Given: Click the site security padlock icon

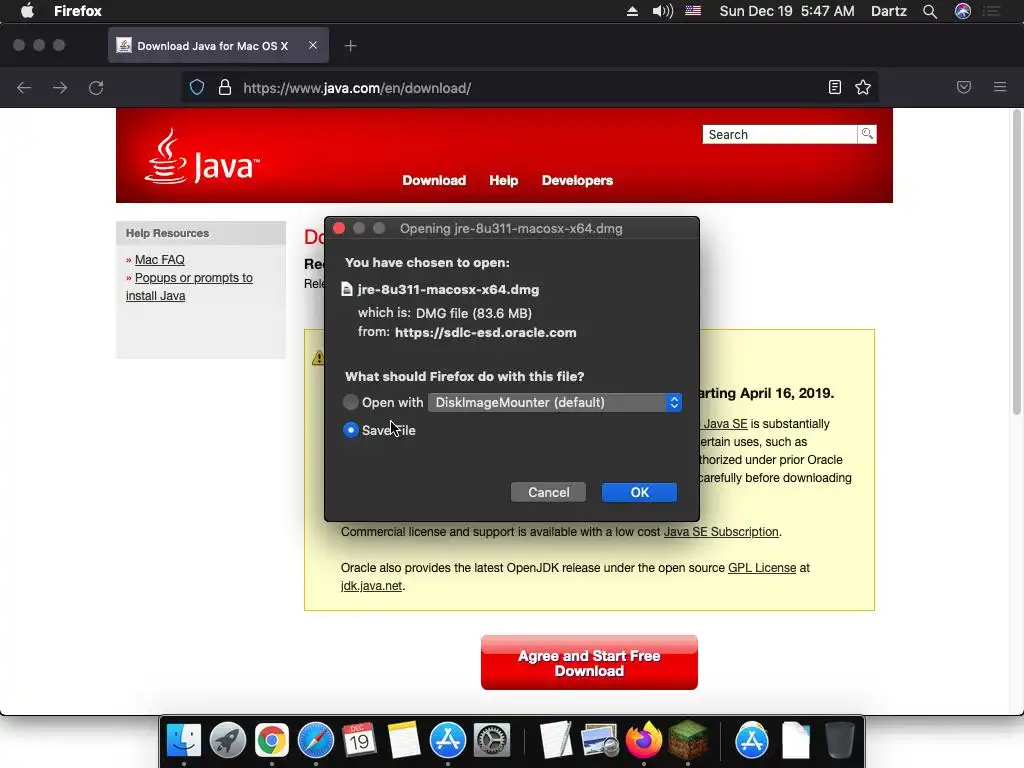Looking at the screenshot, I should click(225, 88).
